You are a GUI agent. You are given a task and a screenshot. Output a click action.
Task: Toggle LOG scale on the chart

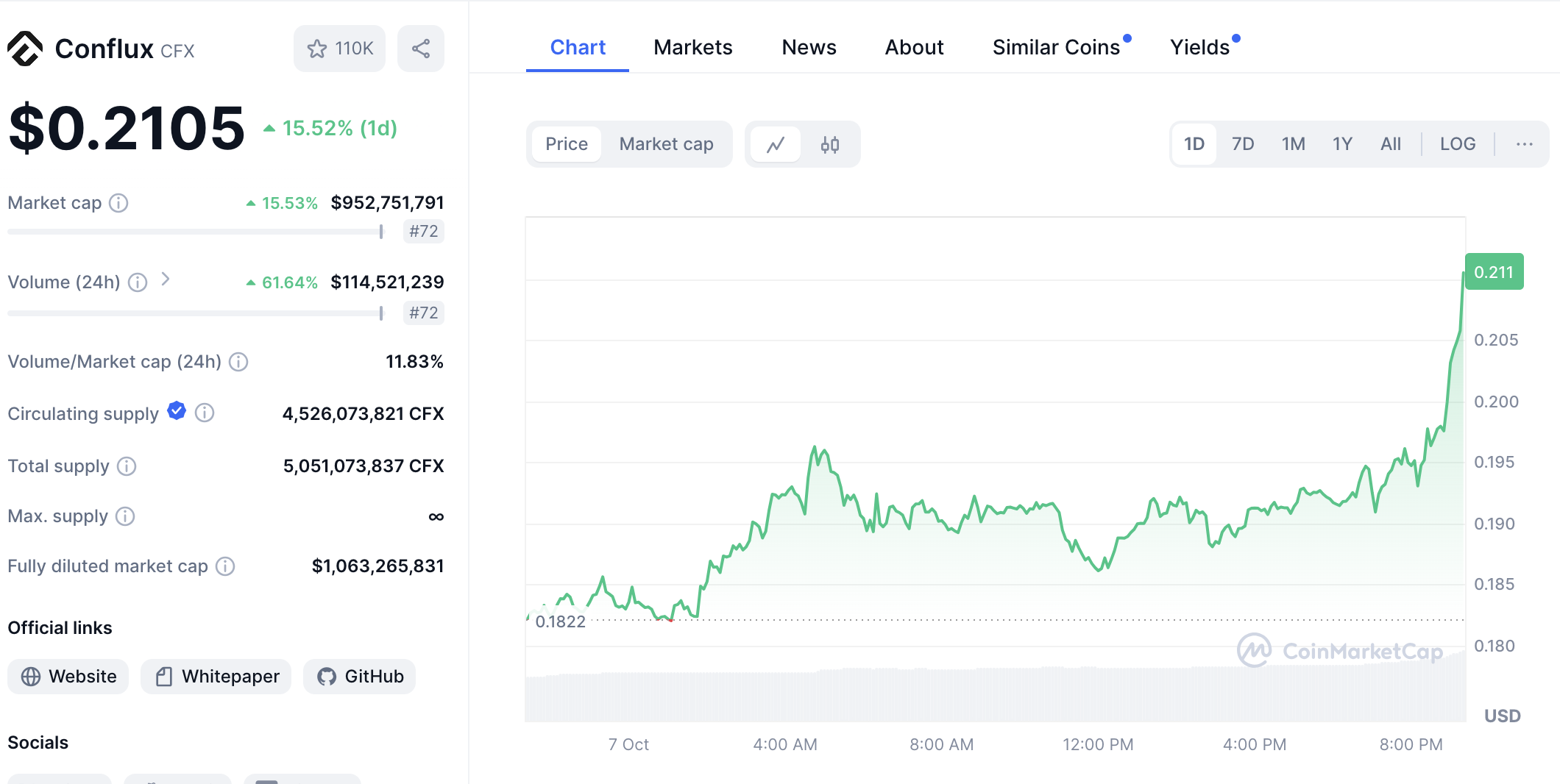point(1458,144)
